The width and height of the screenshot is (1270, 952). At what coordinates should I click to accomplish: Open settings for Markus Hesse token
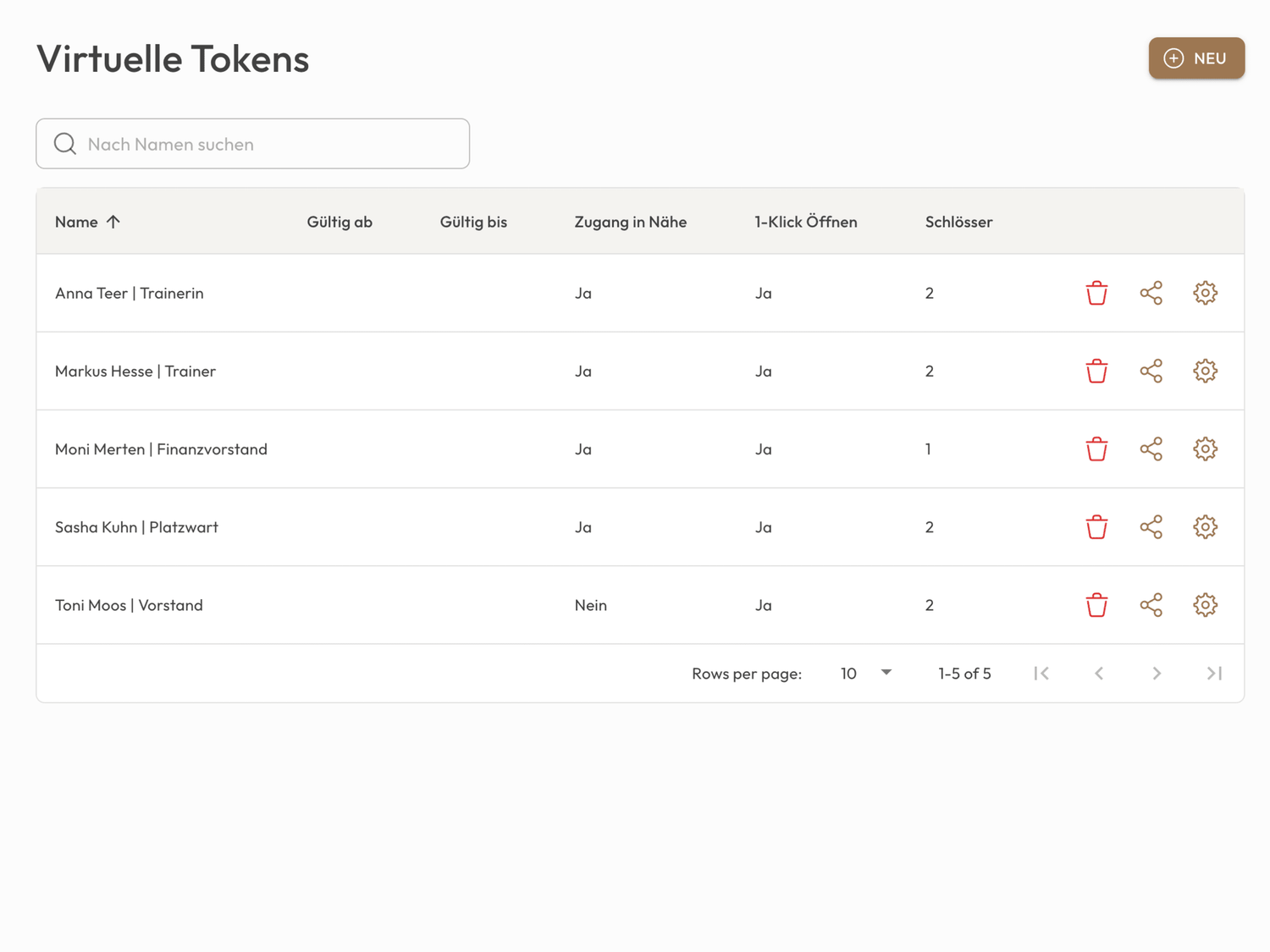[x=1205, y=371]
